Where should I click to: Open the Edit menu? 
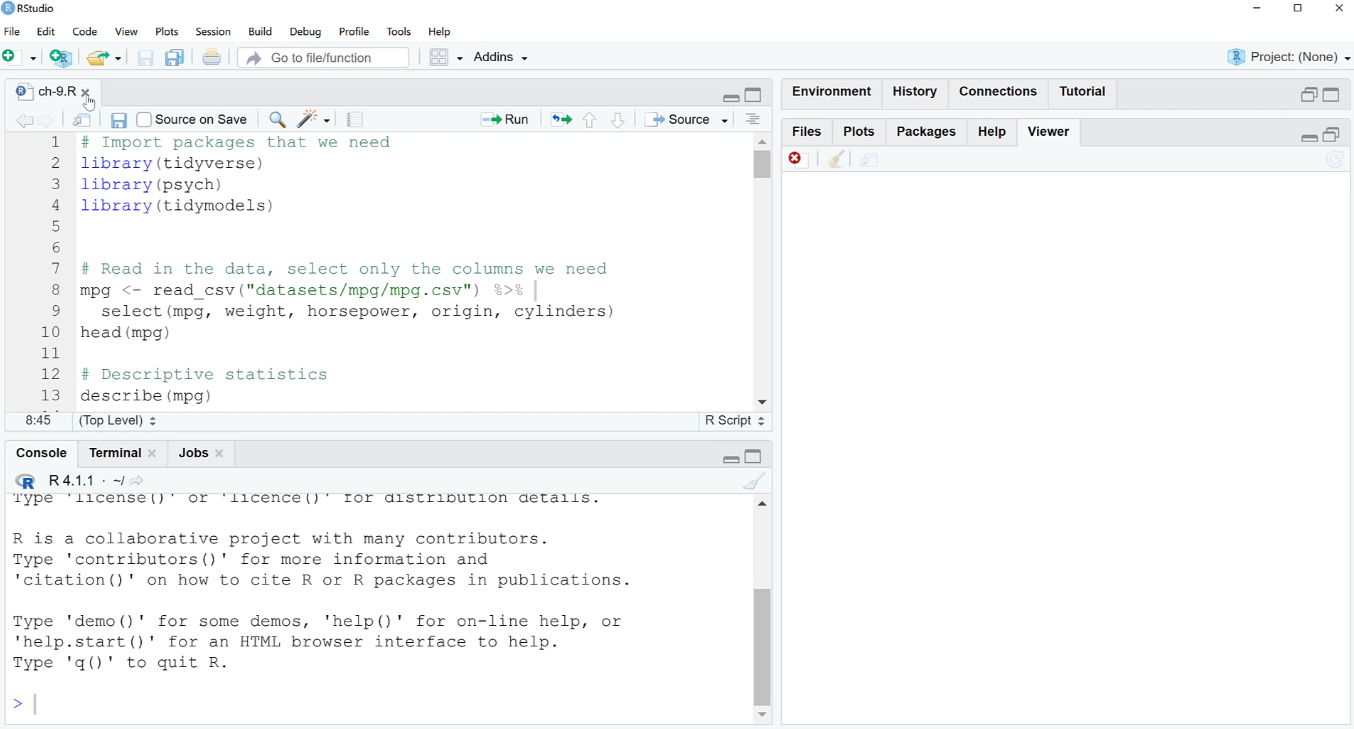[x=46, y=32]
